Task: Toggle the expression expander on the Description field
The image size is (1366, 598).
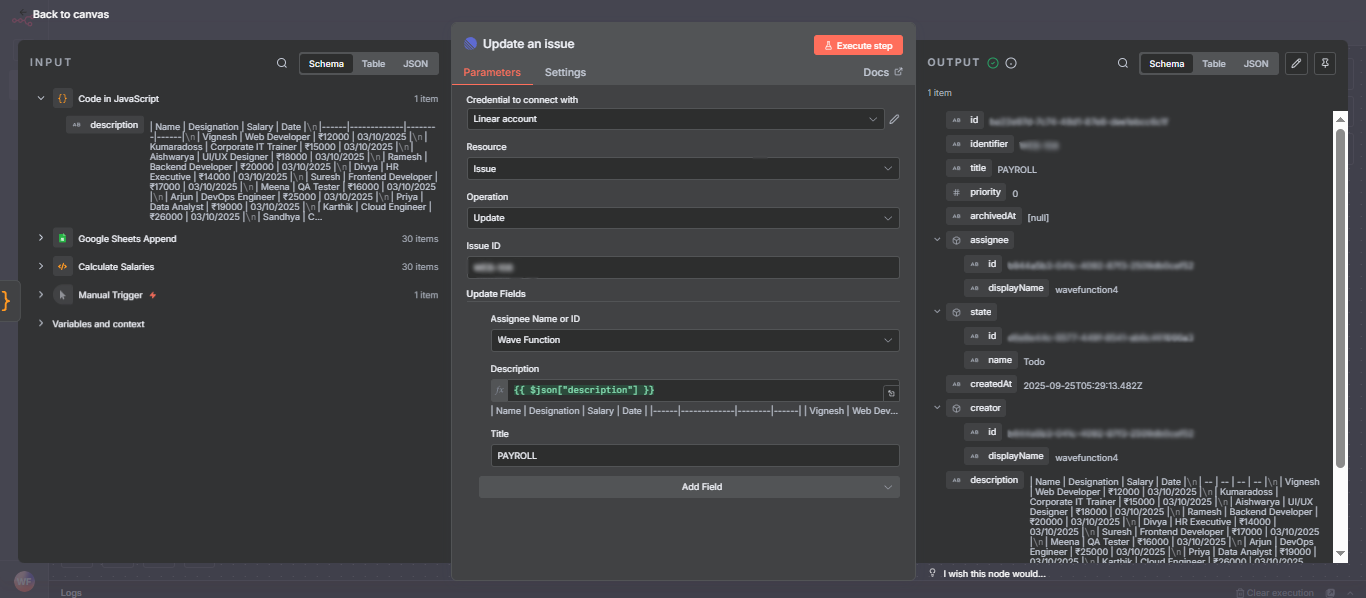Action: click(x=893, y=390)
